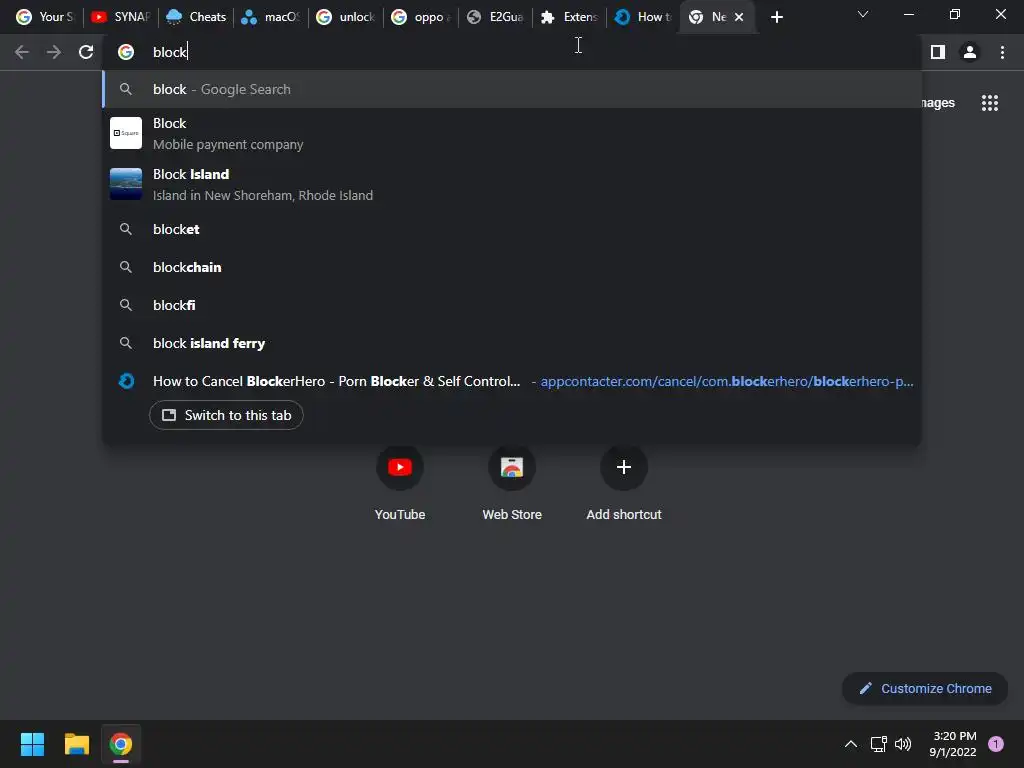The image size is (1024, 768).
Task: Click the Images link at top right
Action: [x=938, y=103]
